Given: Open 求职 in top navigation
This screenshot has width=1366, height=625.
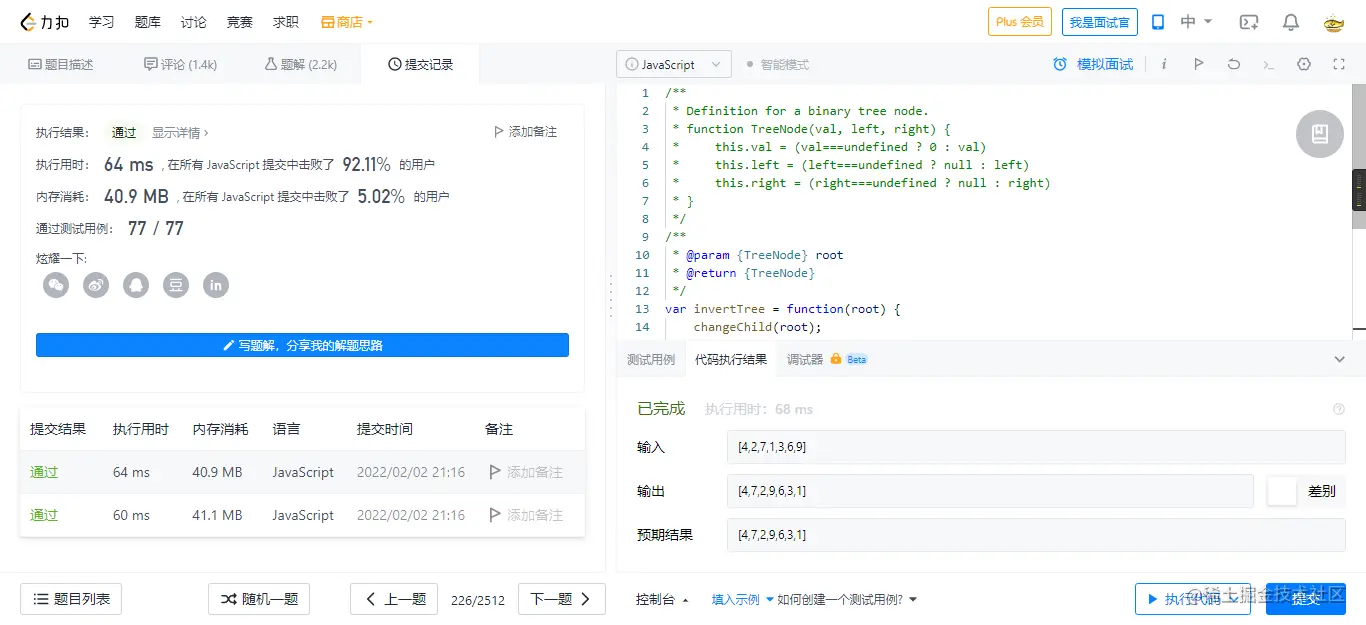Looking at the screenshot, I should [285, 22].
